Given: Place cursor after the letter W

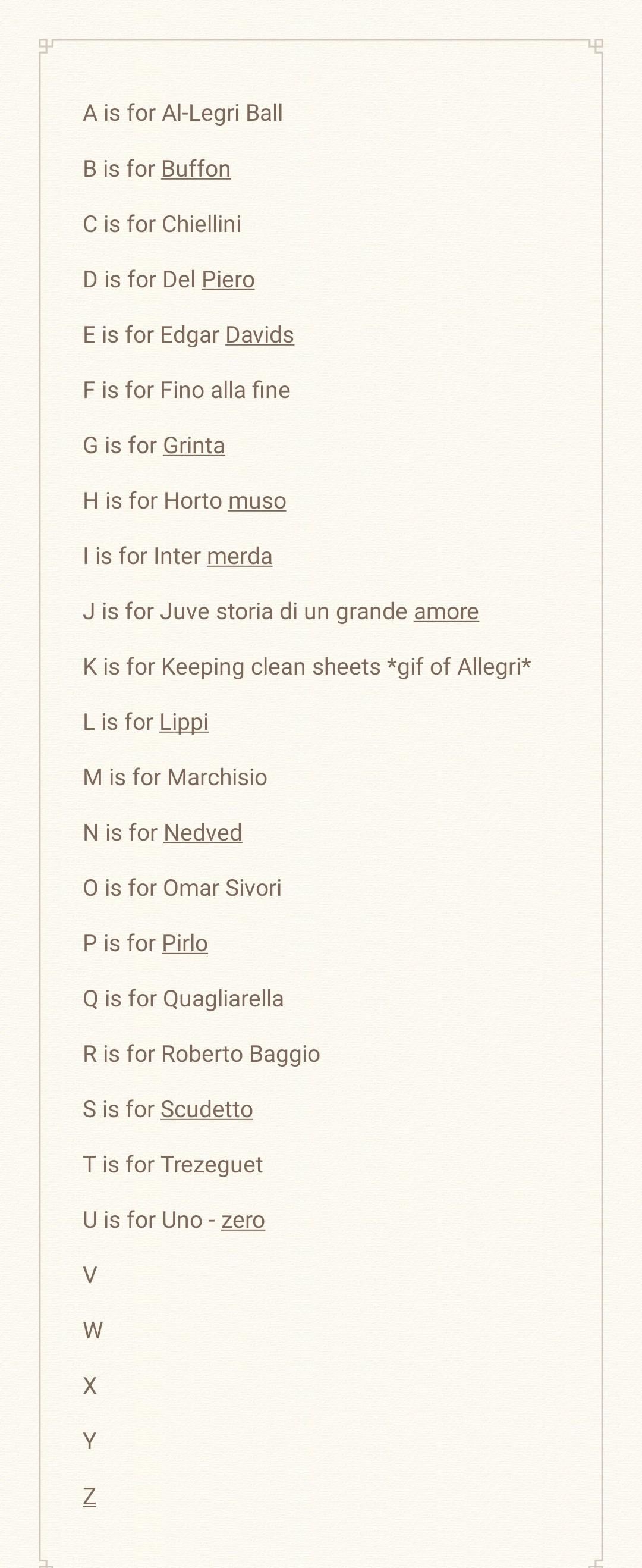Looking at the screenshot, I should tap(104, 1331).
